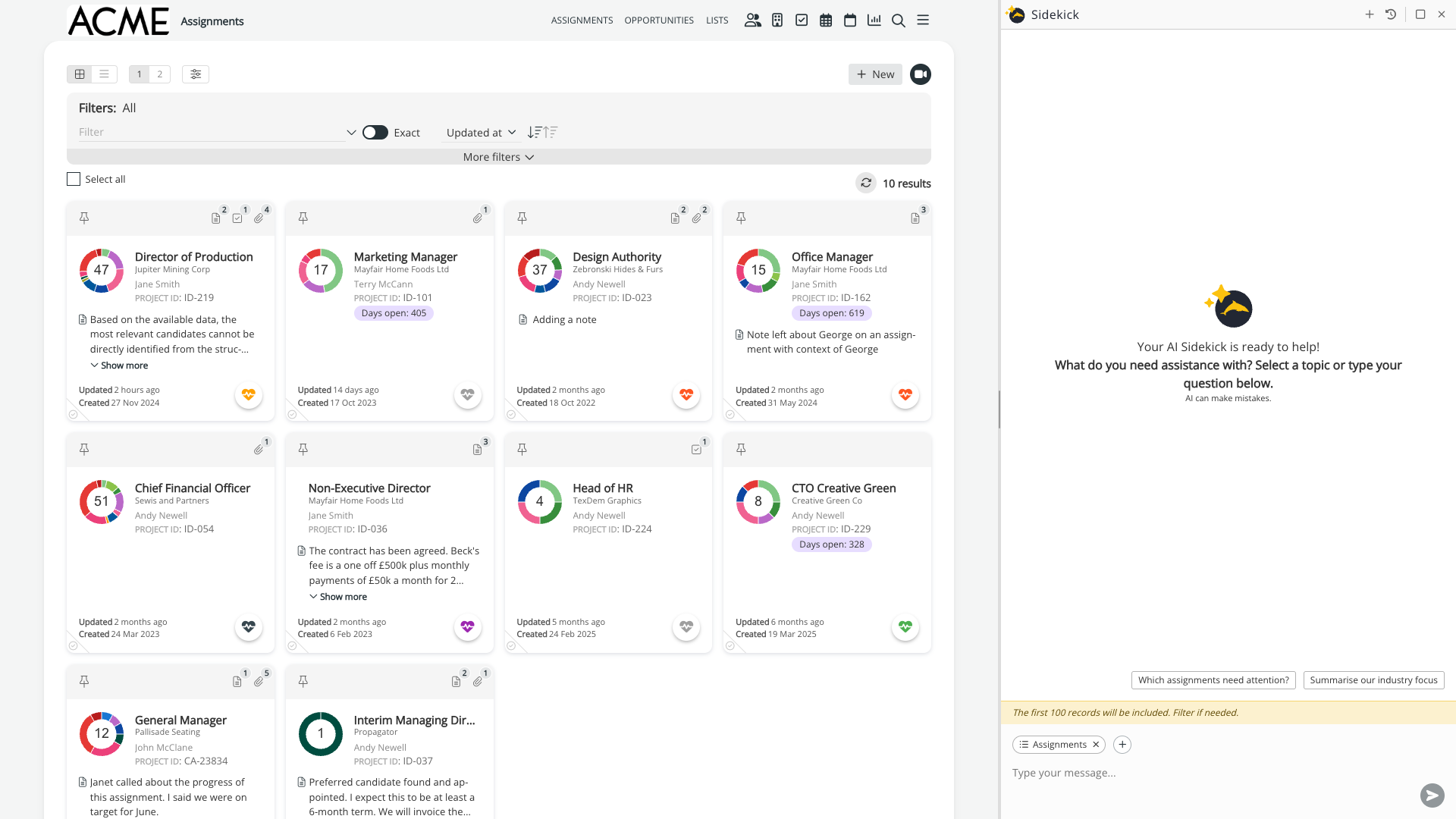This screenshot has width=1456, height=819.
Task: Open the search magnifier icon
Action: 899,20
